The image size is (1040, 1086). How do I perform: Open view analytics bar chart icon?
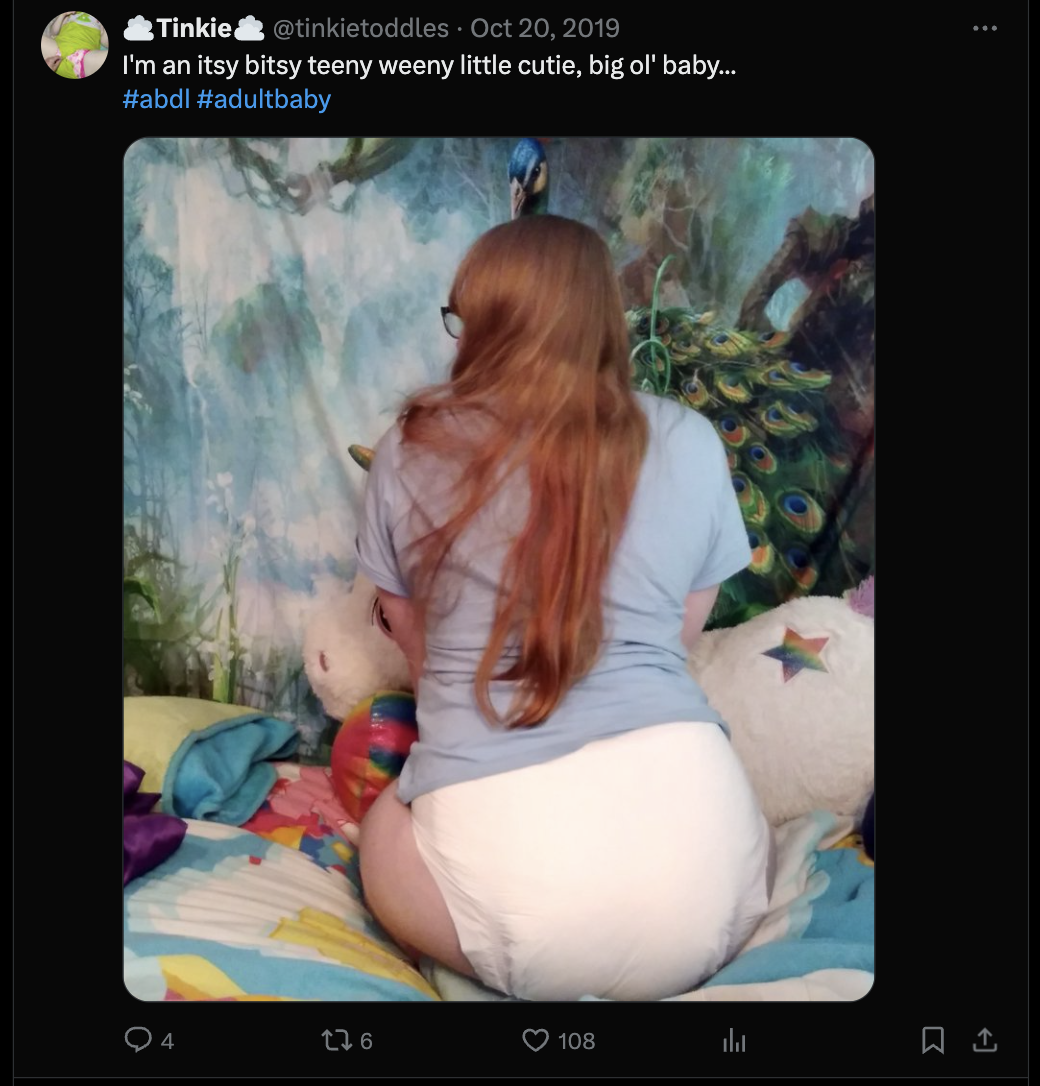pyautogui.click(x=734, y=1040)
